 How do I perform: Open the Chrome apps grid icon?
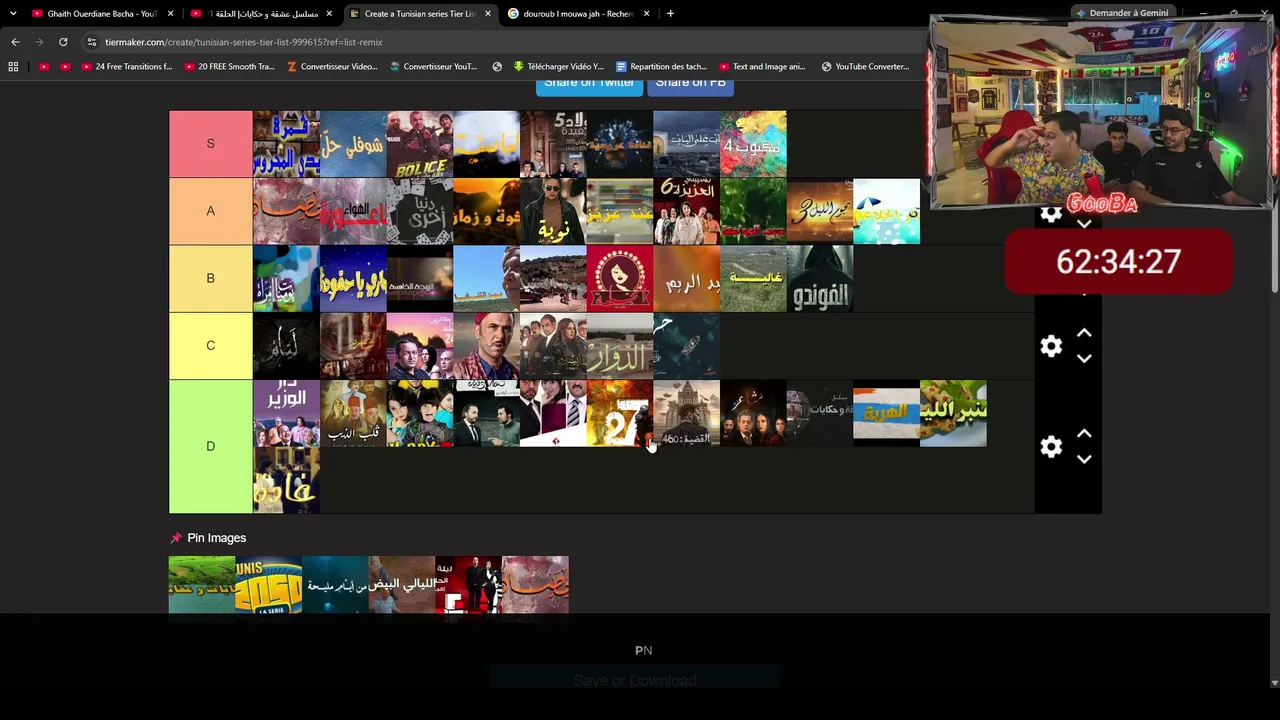tap(13, 67)
